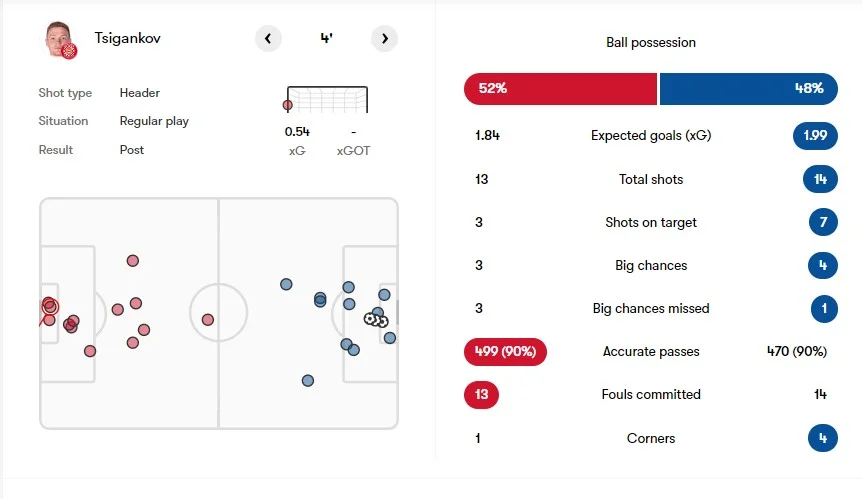Click the blue 48% possession bar
Image resolution: width=862 pixels, height=499 pixels.
[x=748, y=88]
